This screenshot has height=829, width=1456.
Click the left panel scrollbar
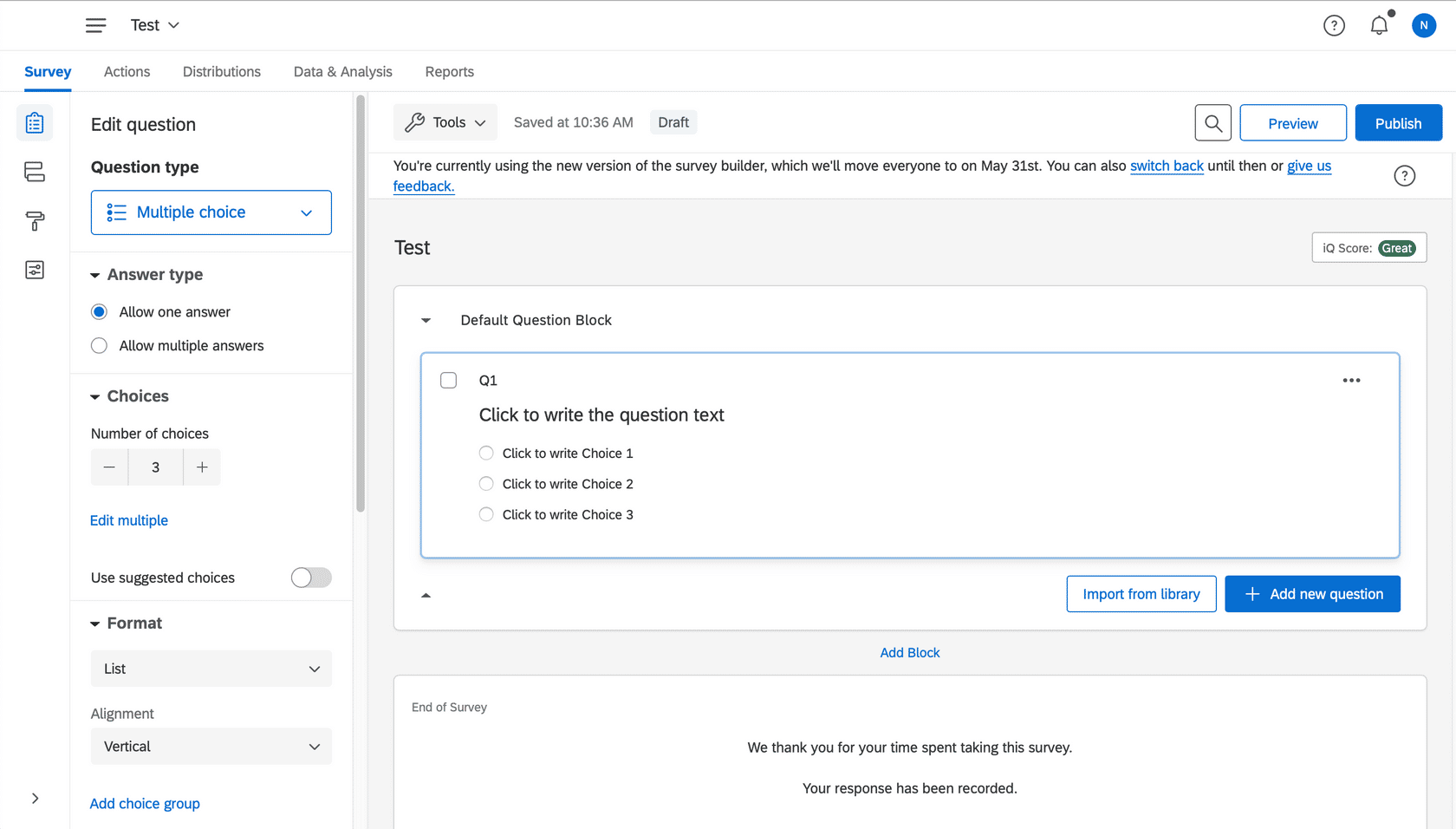point(361,304)
